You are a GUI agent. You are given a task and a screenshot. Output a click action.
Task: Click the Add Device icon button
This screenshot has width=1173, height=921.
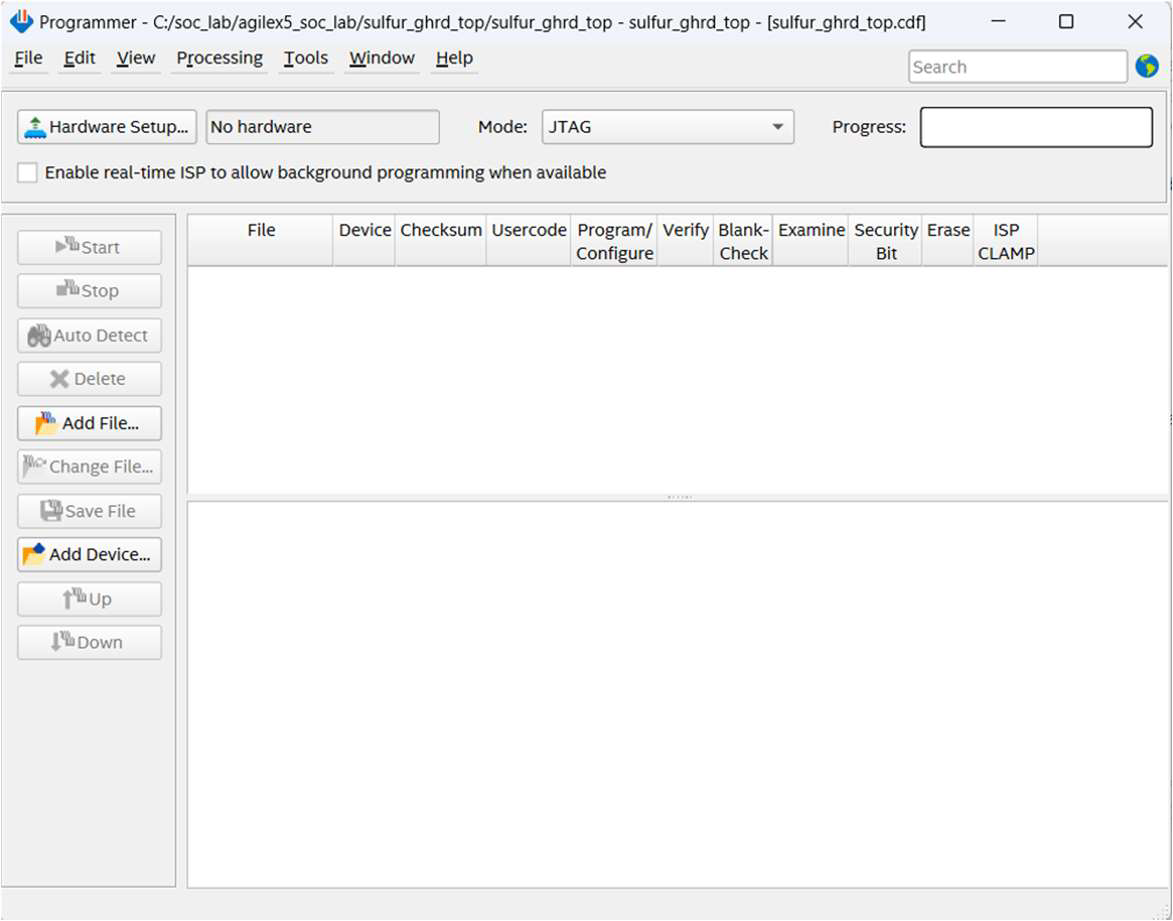pyautogui.click(x=34, y=554)
